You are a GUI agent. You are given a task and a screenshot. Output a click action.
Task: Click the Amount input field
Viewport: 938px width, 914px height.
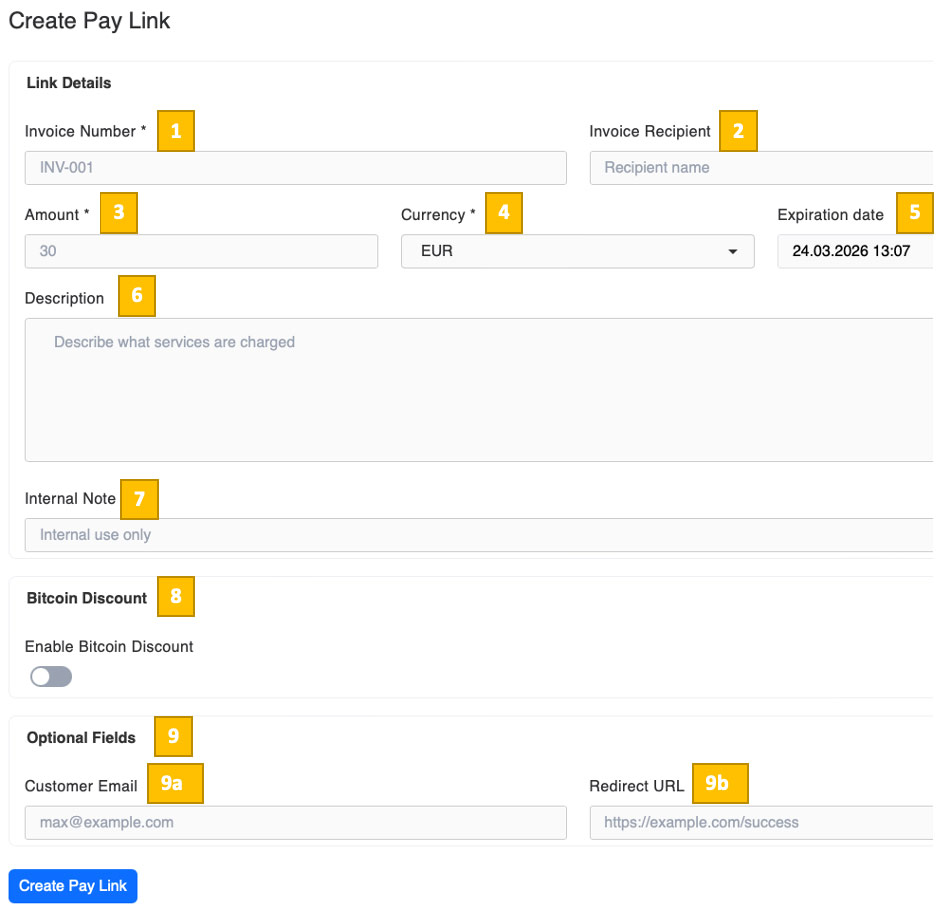(x=201, y=251)
